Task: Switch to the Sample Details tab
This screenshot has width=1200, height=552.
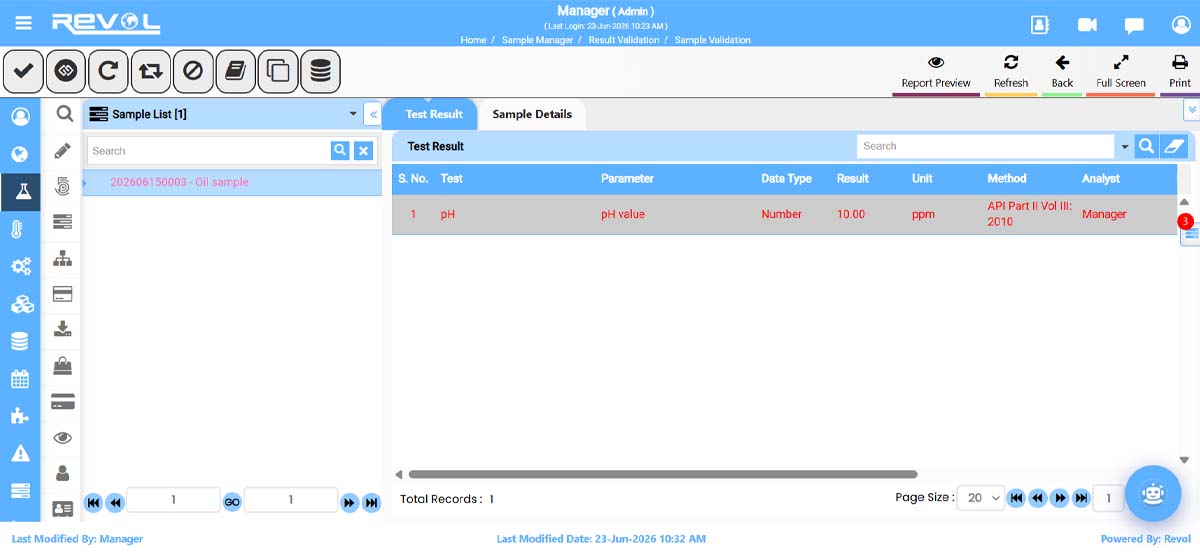Action: coord(532,114)
